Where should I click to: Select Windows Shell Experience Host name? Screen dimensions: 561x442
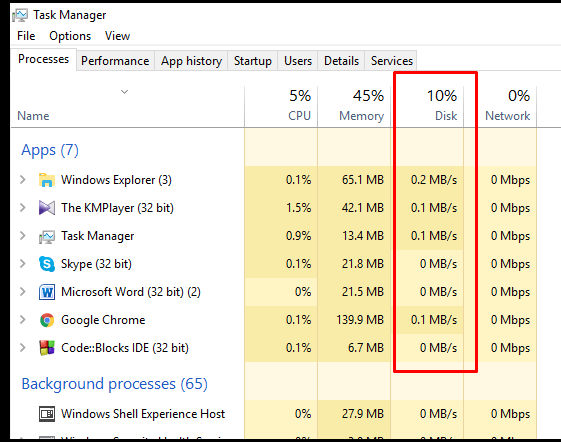(143, 414)
